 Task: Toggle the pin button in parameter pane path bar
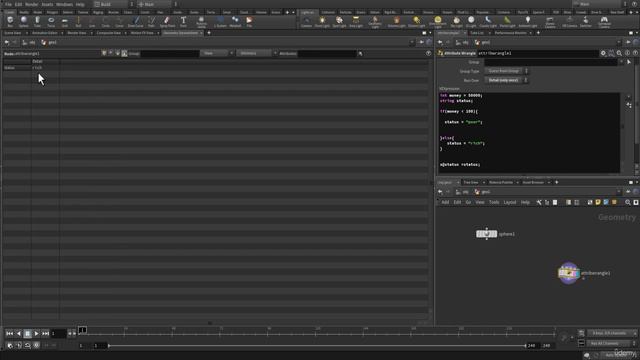click(x=628, y=42)
